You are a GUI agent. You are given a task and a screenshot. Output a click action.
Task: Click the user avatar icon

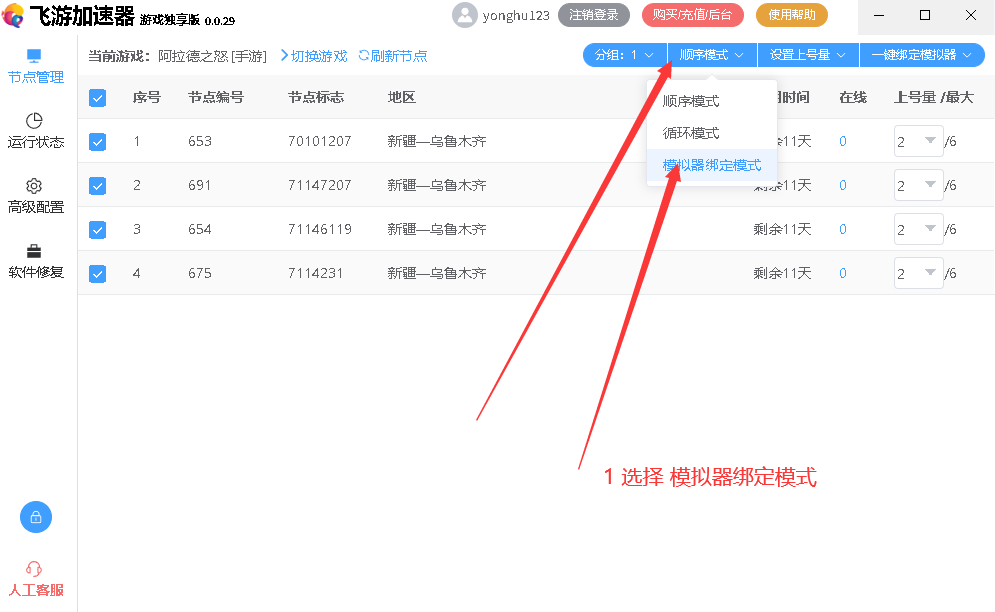coord(465,15)
